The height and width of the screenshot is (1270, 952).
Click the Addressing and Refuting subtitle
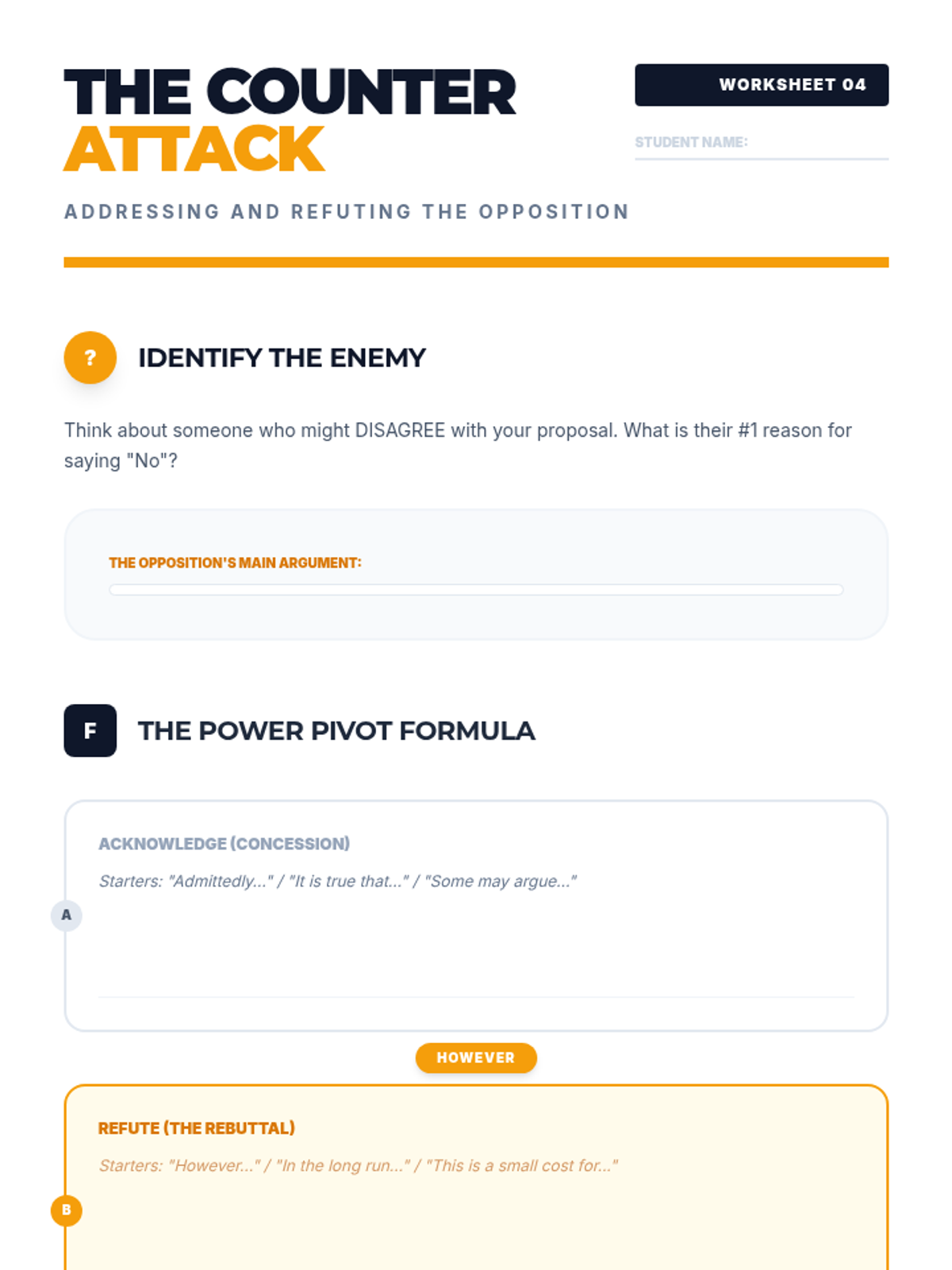347,212
